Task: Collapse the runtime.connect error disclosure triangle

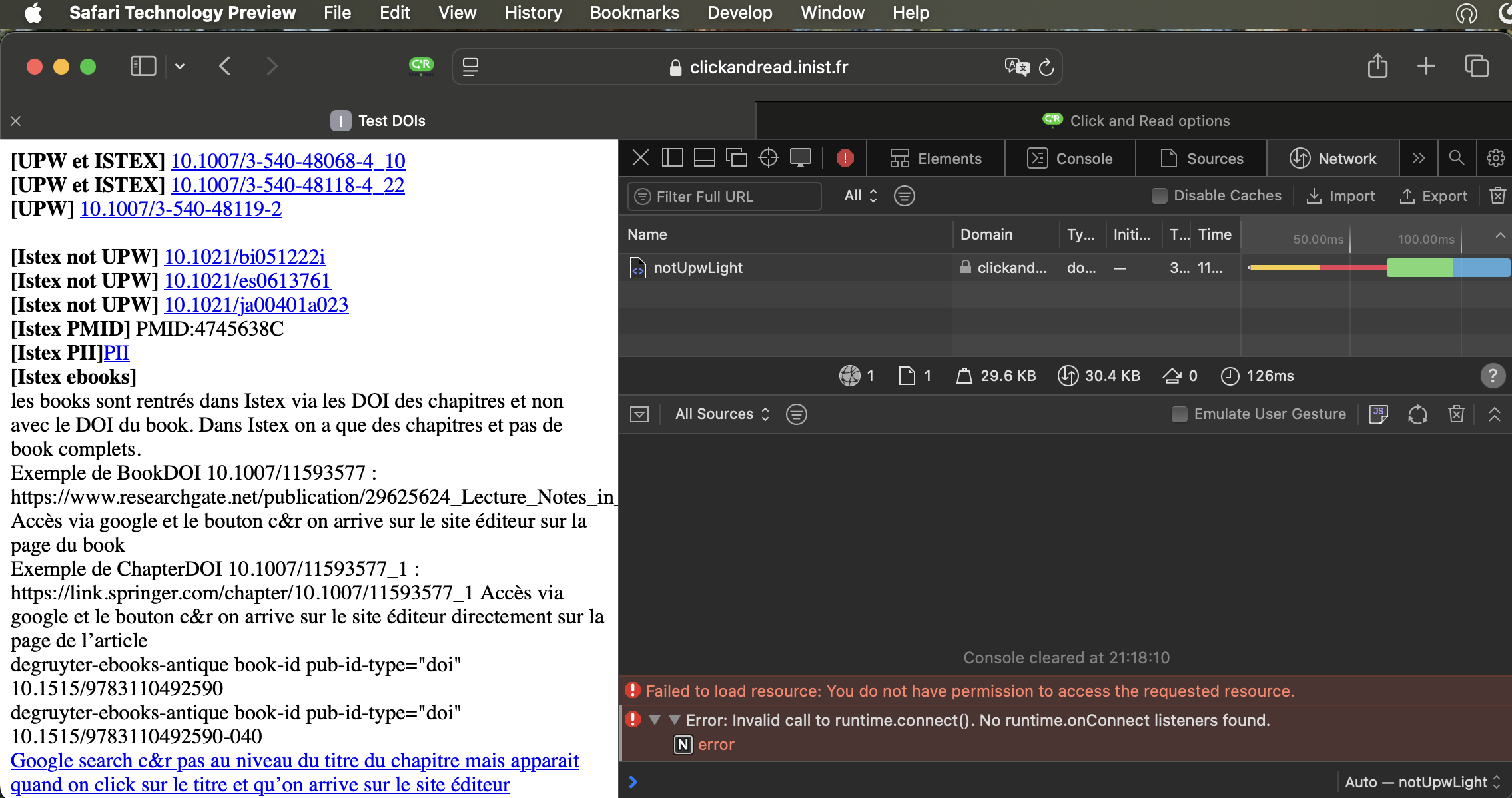Action: [x=654, y=720]
